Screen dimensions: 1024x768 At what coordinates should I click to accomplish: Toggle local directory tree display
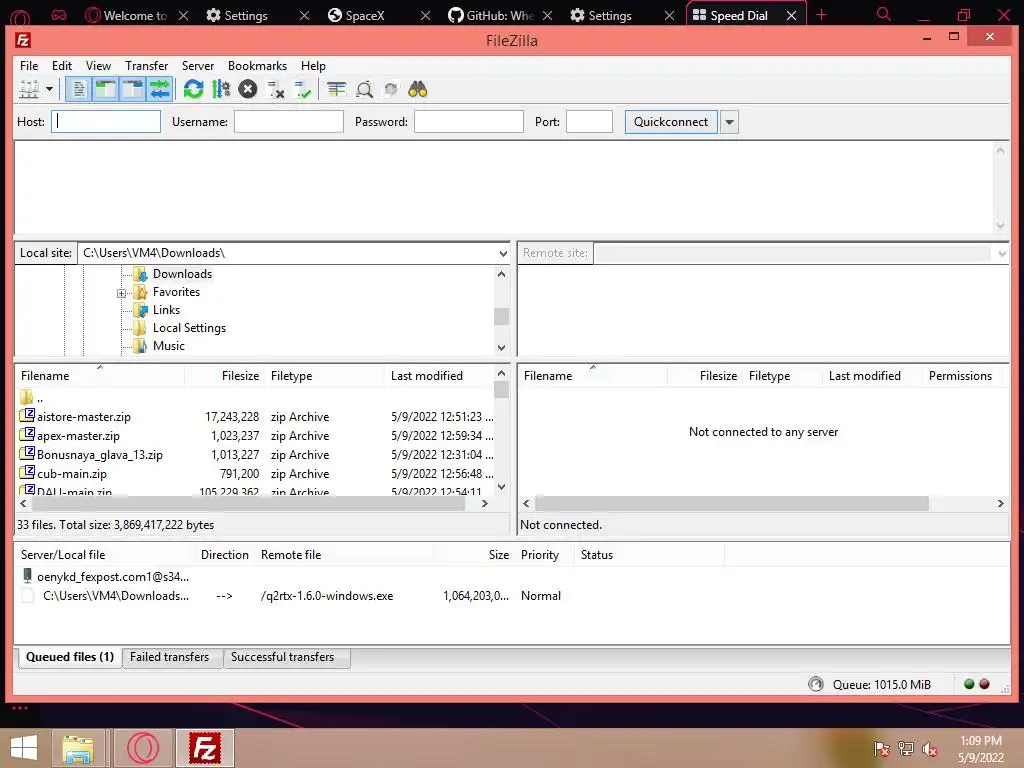[x=106, y=89]
